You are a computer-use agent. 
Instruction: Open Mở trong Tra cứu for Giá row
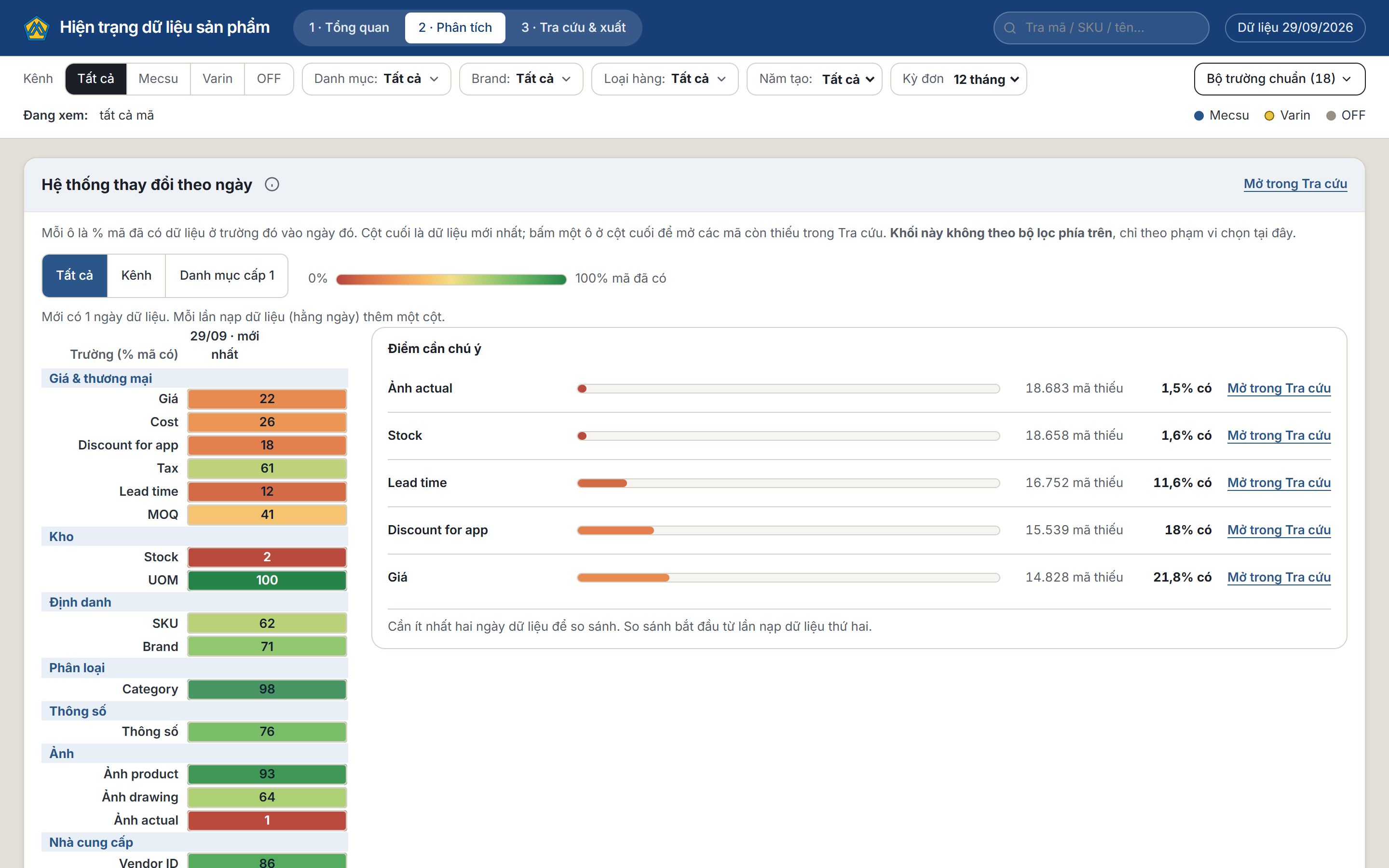(x=1279, y=577)
